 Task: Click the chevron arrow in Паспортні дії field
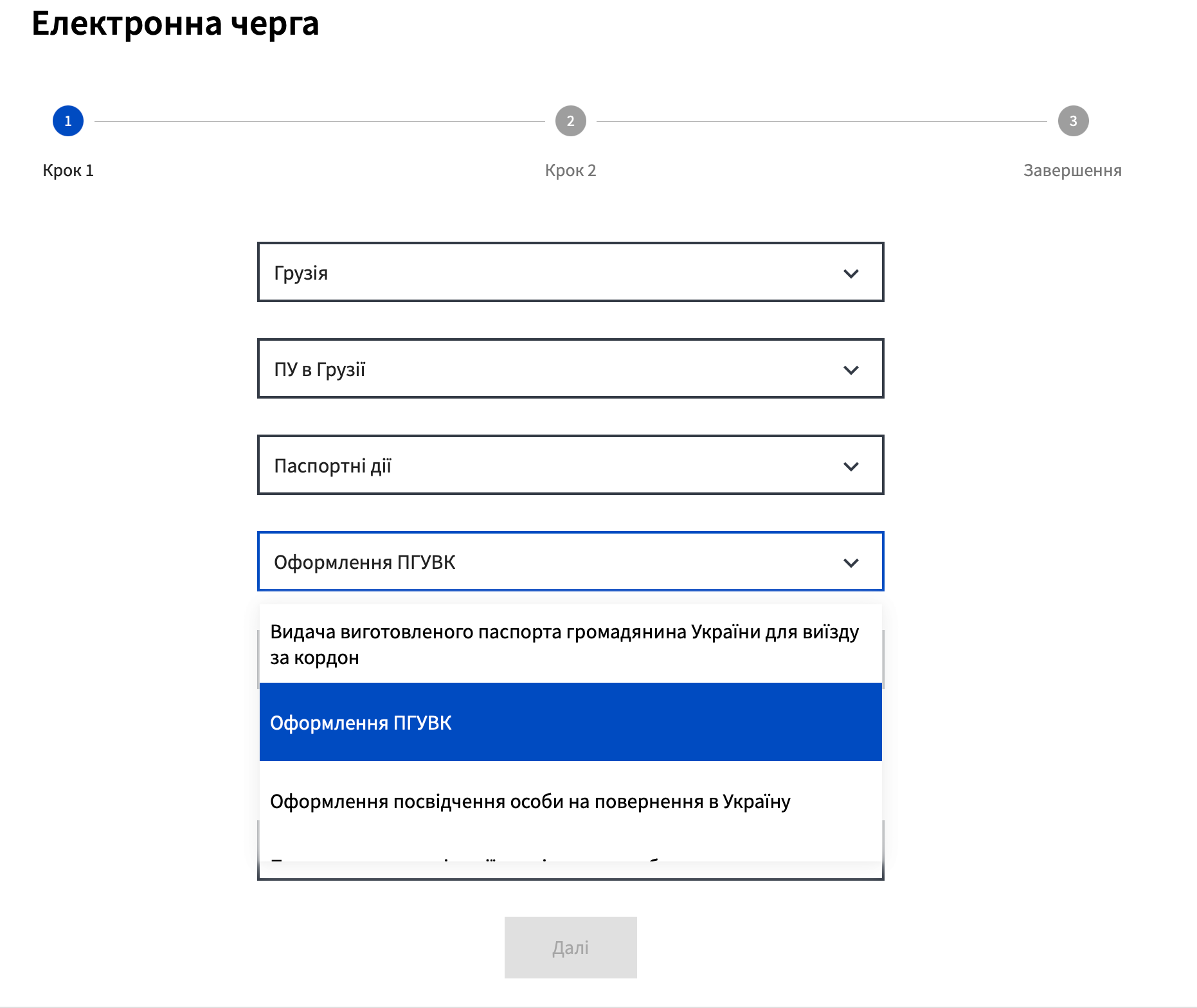(851, 467)
